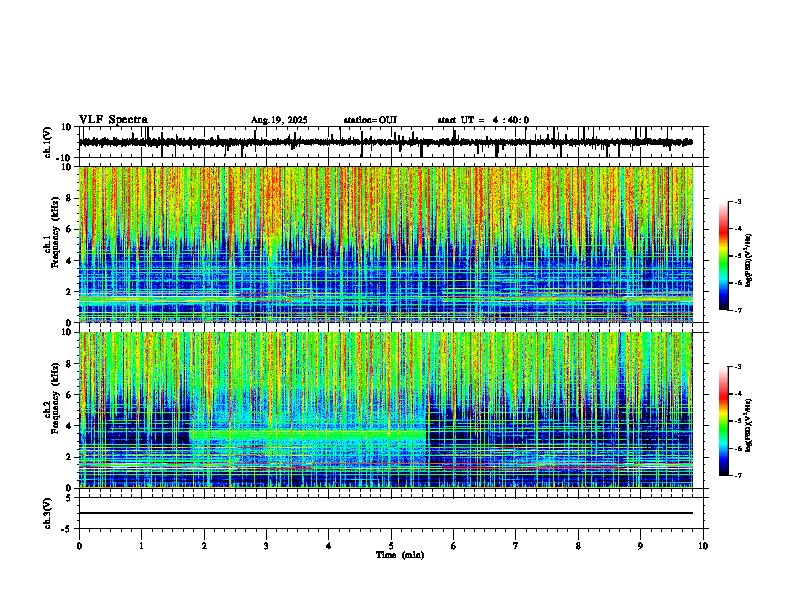The image size is (792, 612).
Task: Click time axis tick label "1"
Action: click(x=141, y=546)
